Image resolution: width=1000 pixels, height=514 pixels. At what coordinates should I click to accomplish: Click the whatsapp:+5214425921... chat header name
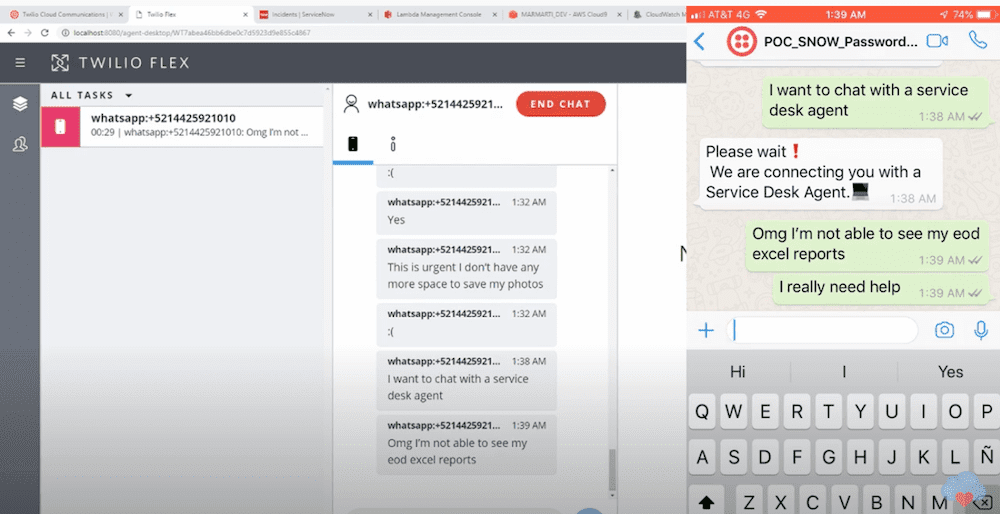435,104
